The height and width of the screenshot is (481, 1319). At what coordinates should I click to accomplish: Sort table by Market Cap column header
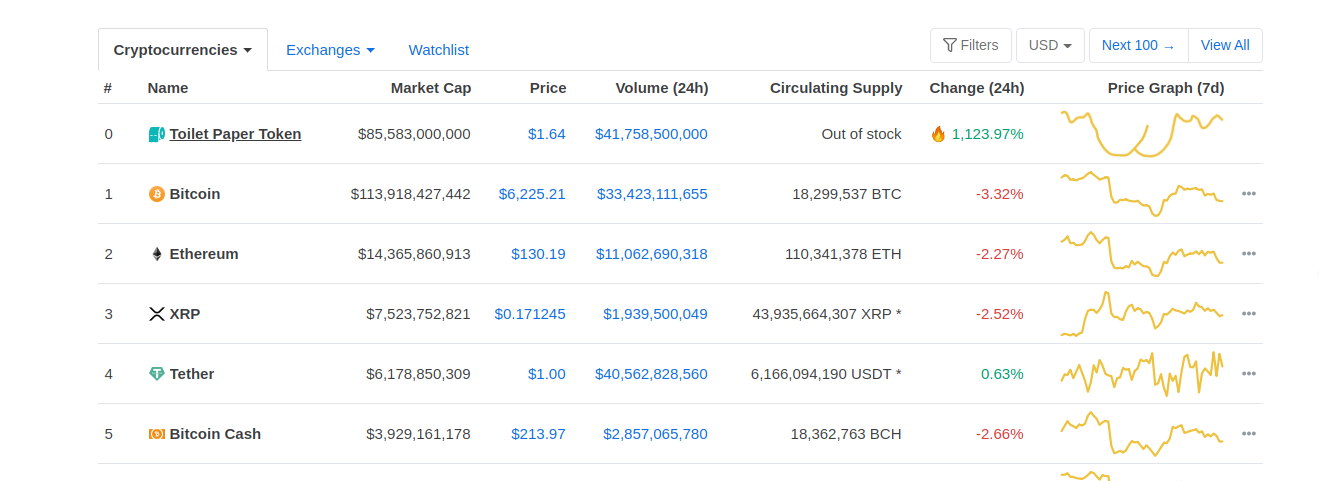[430, 88]
